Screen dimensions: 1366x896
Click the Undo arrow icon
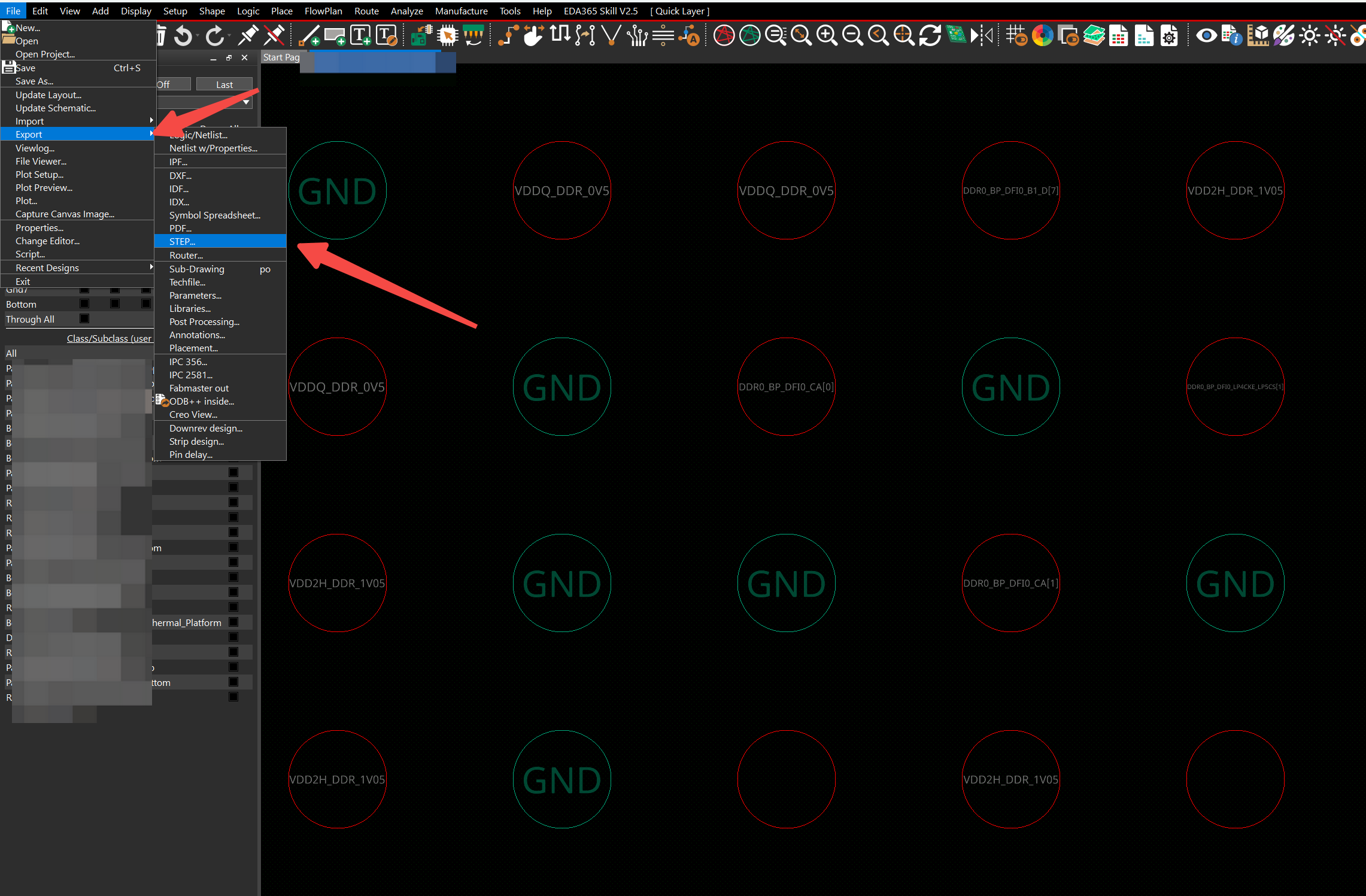coord(183,36)
